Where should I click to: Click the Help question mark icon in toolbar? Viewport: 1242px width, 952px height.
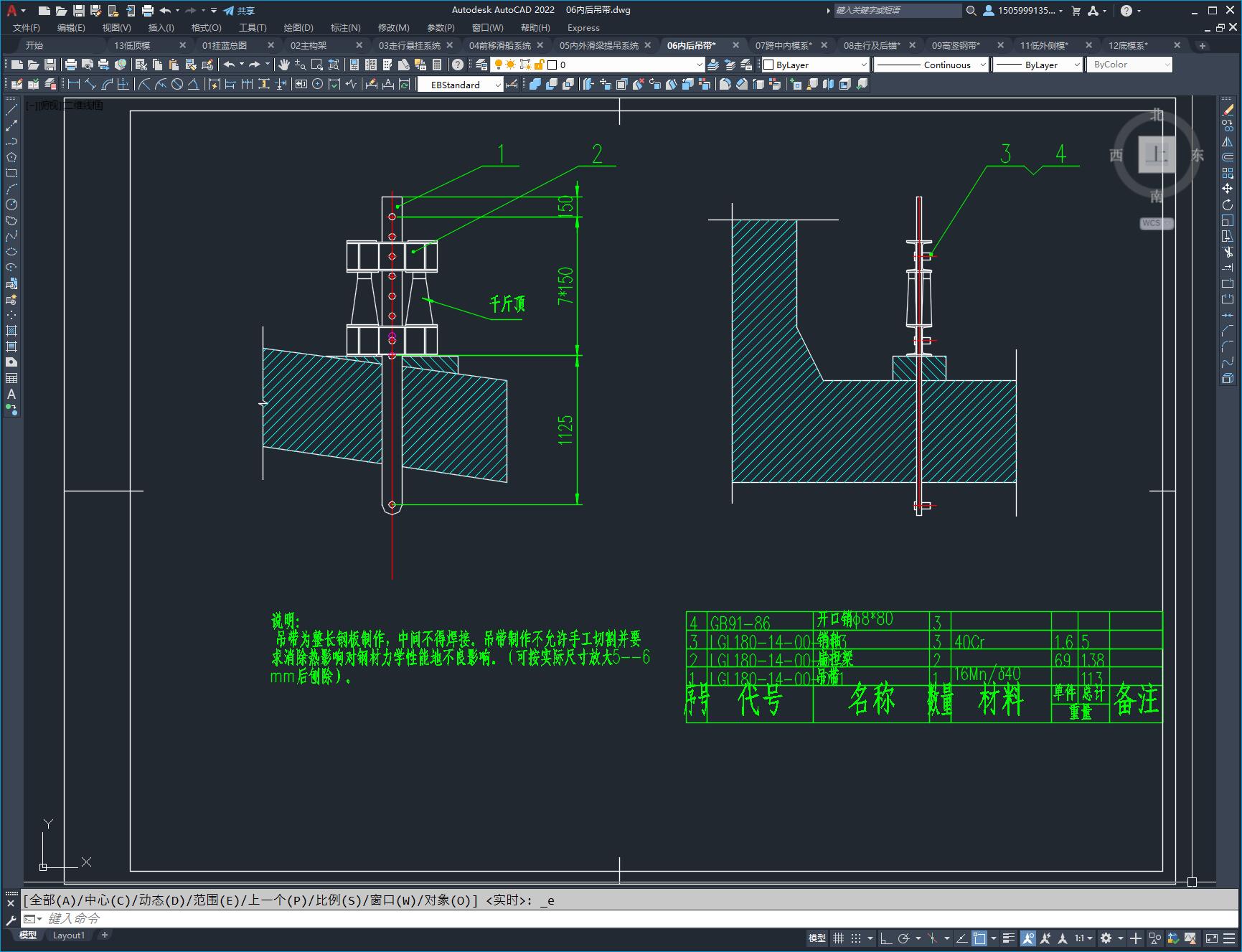(458, 65)
